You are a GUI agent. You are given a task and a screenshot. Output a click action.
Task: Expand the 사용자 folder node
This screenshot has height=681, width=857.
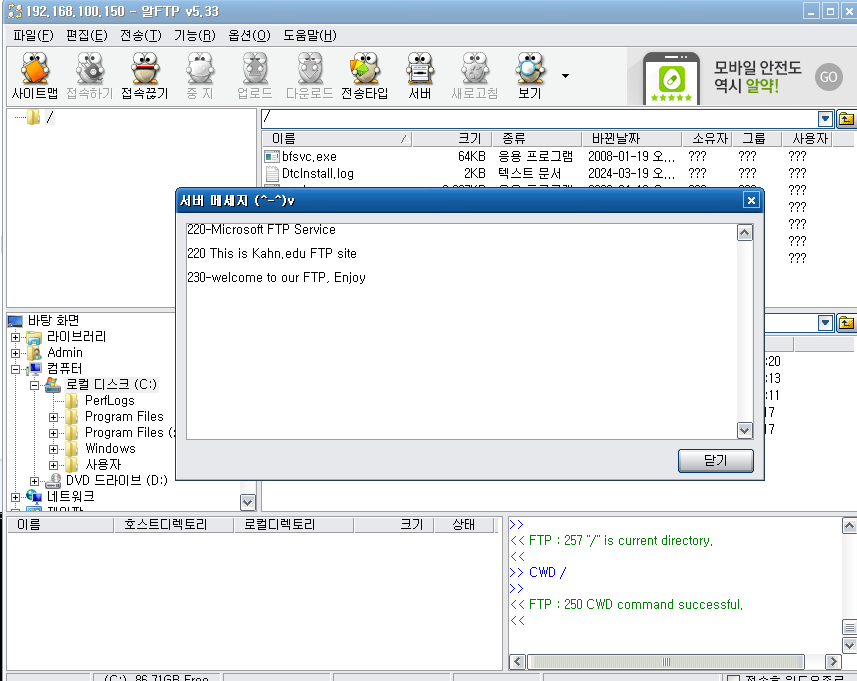tap(53, 466)
